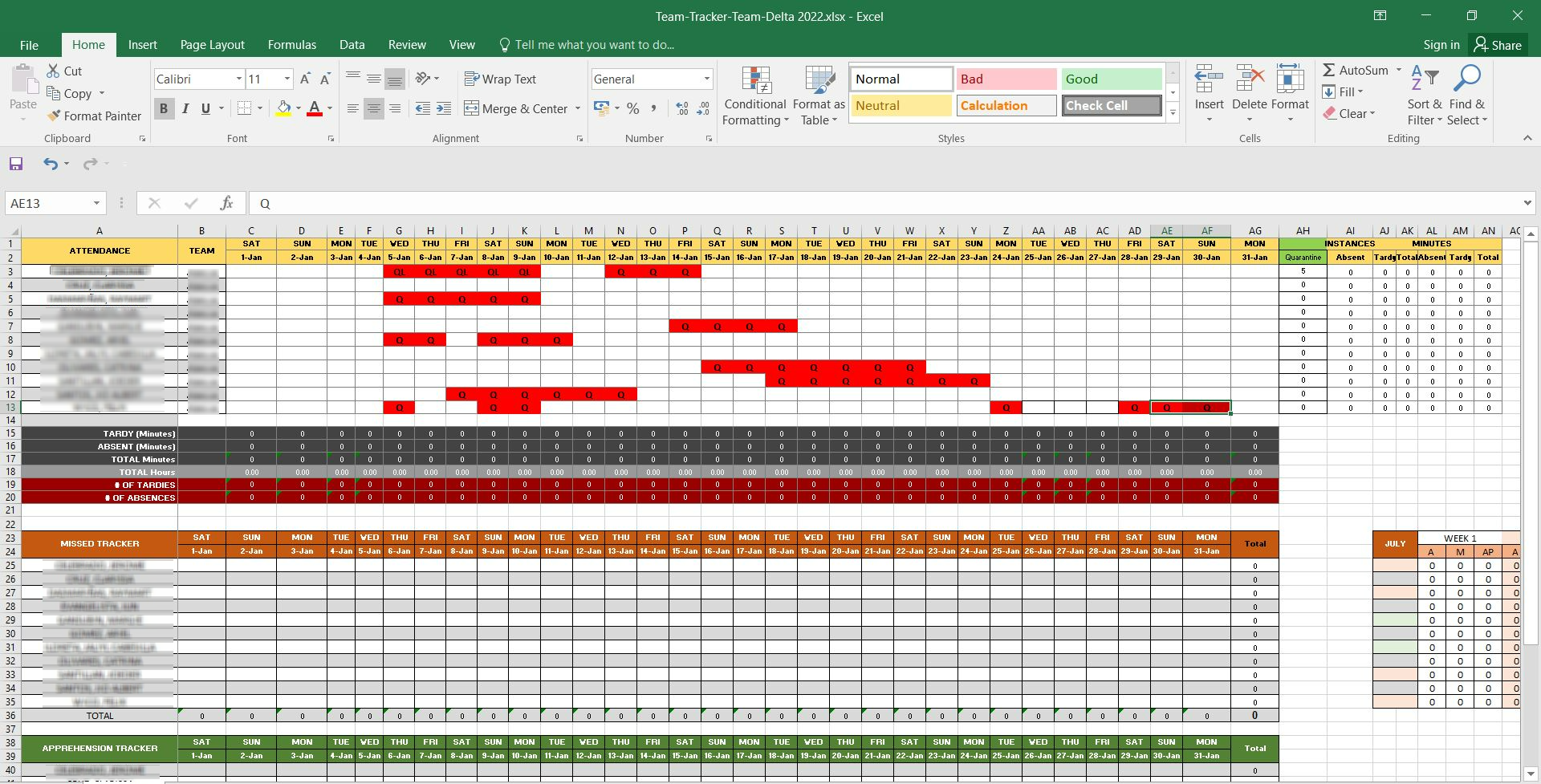Toggle Align Left for cell text
The height and width of the screenshot is (784, 1541).
click(x=352, y=108)
